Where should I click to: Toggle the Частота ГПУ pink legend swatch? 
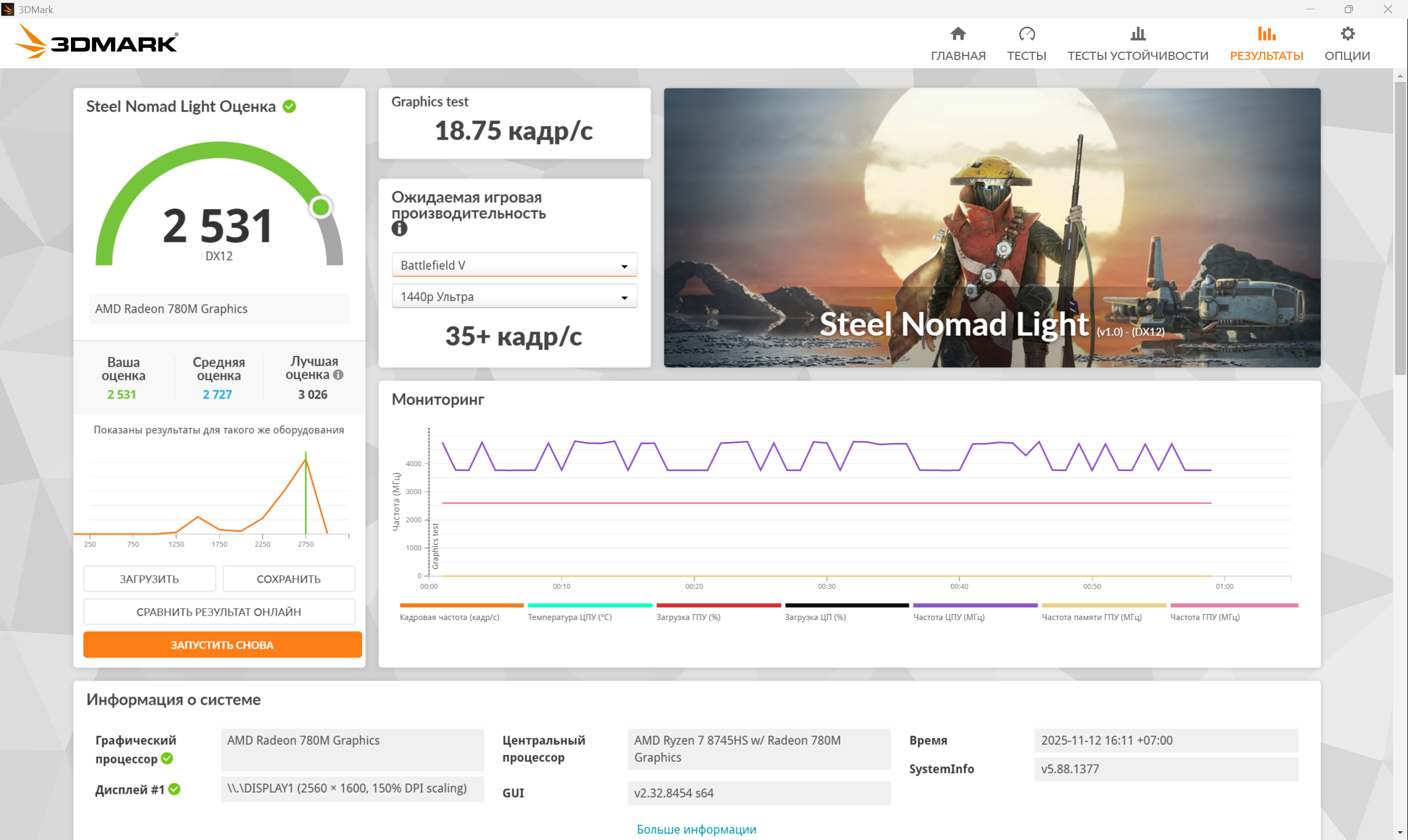1234,606
